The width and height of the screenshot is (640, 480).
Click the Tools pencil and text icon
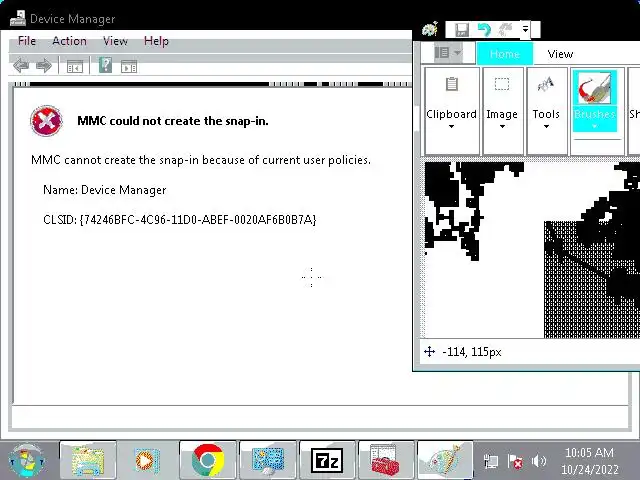(x=546, y=84)
